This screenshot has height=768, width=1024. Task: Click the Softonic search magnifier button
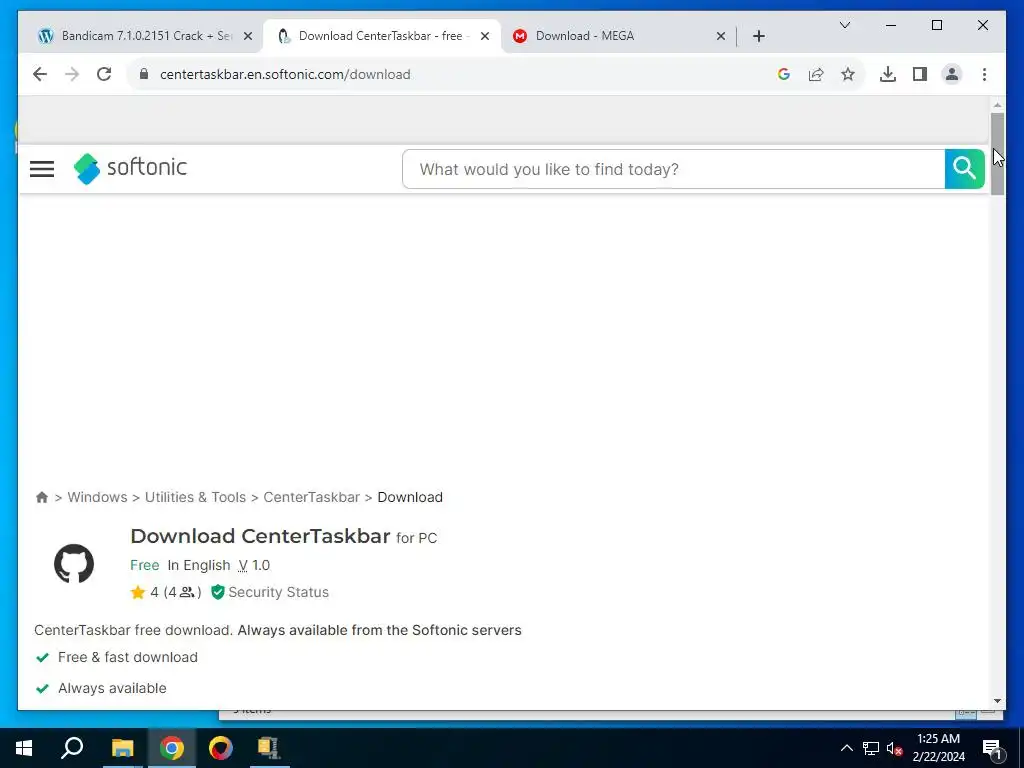tap(965, 169)
